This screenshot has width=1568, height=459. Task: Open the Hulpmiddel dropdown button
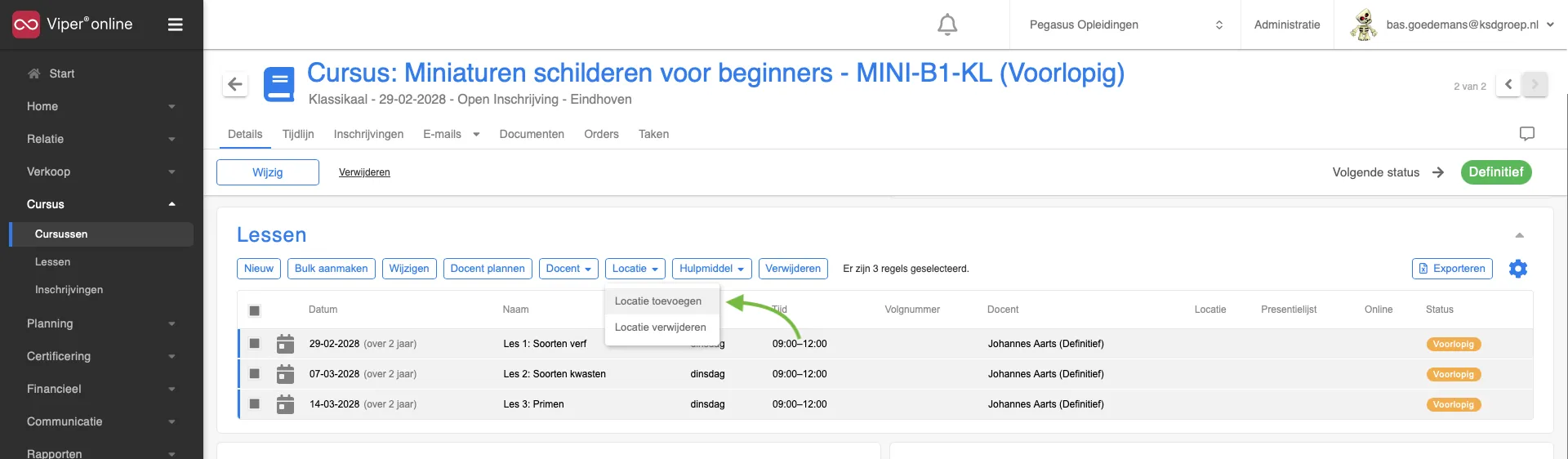point(711,269)
